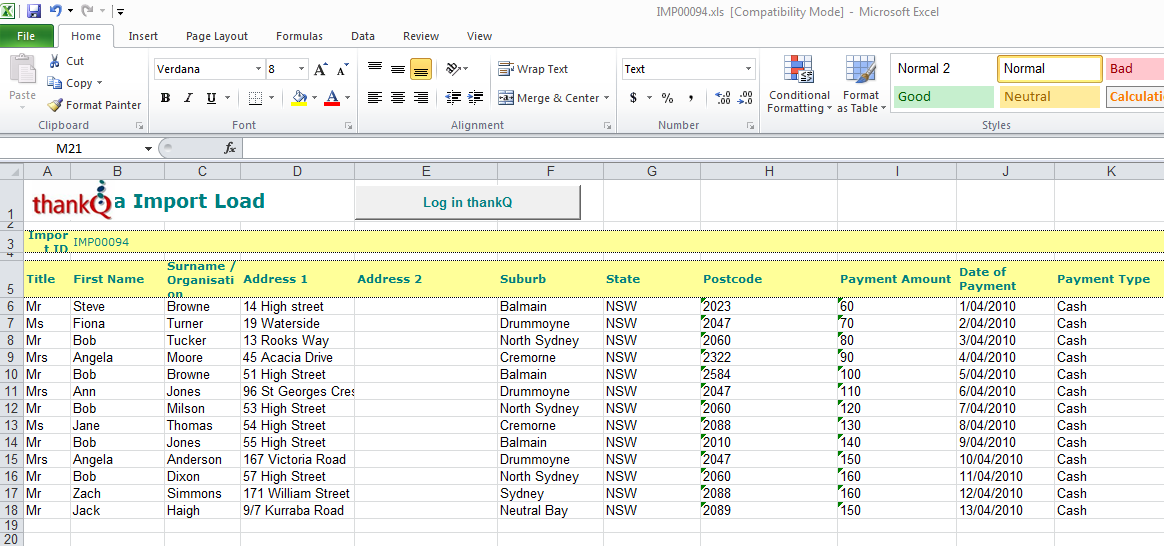Screen dimensions: 1164x546
Task: Toggle Bold formatting
Action: click(166, 98)
